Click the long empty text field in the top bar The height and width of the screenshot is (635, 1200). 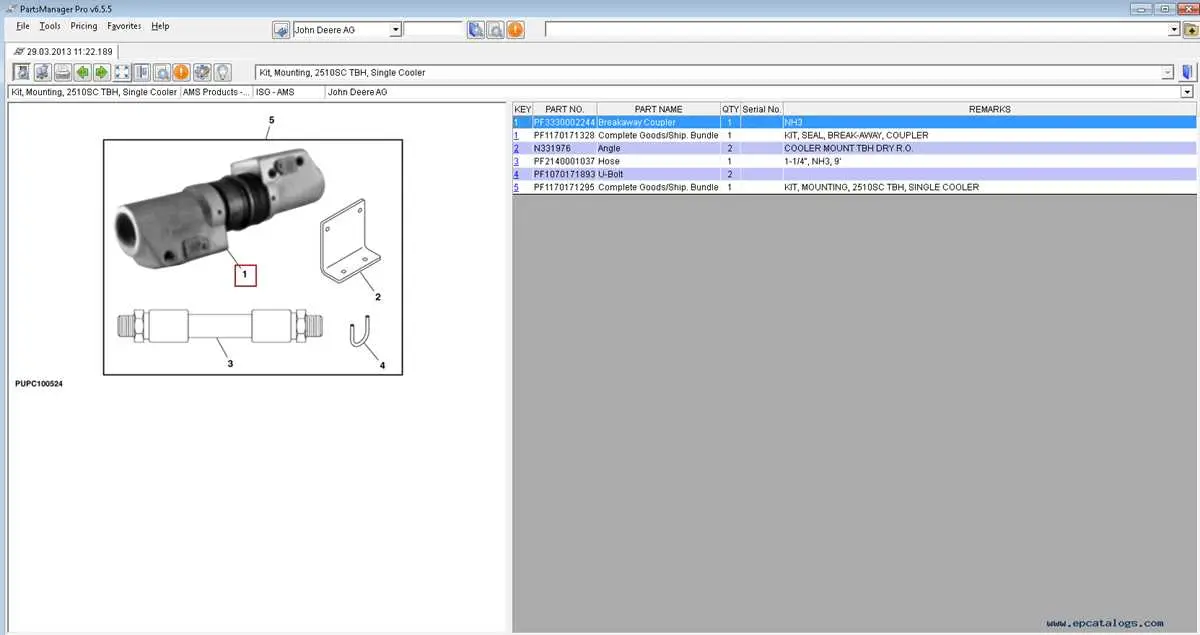tap(857, 30)
